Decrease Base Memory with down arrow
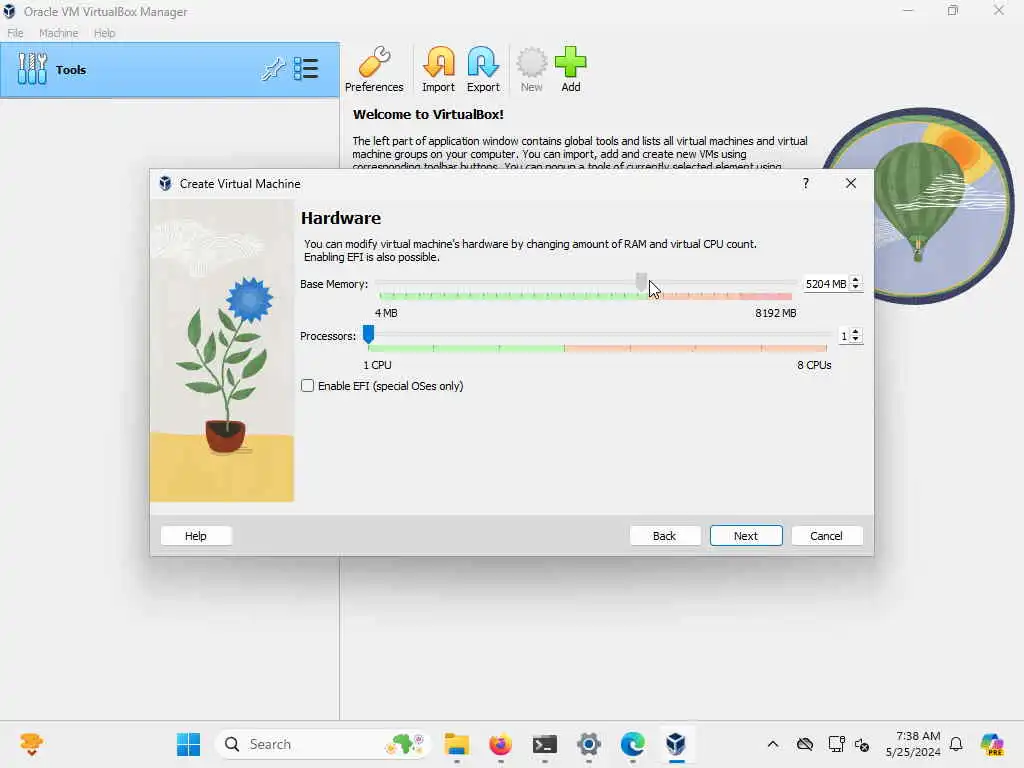This screenshot has height=768, width=1024. (856, 288)
